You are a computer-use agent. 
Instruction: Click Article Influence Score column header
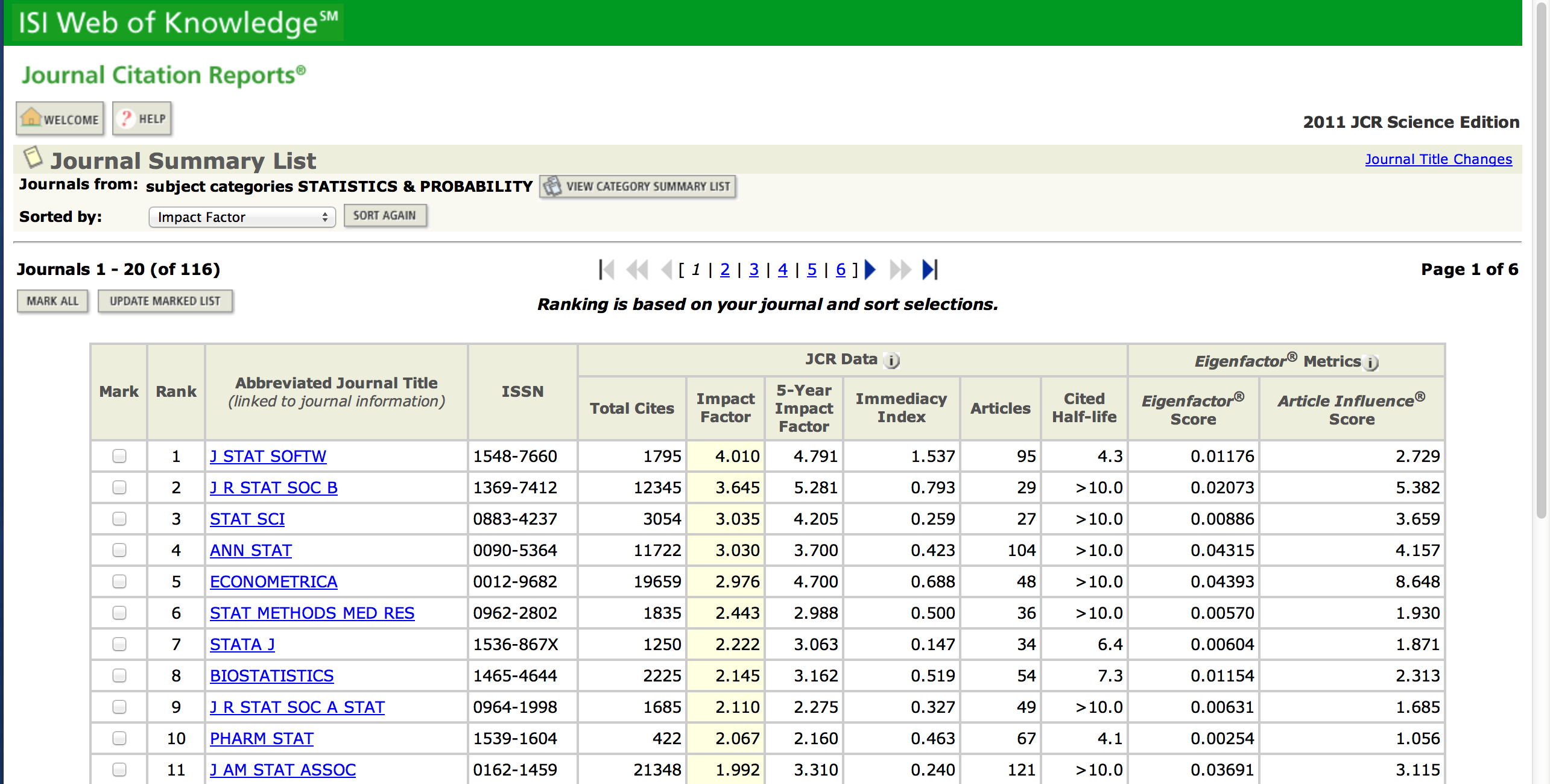point(1352,409)
